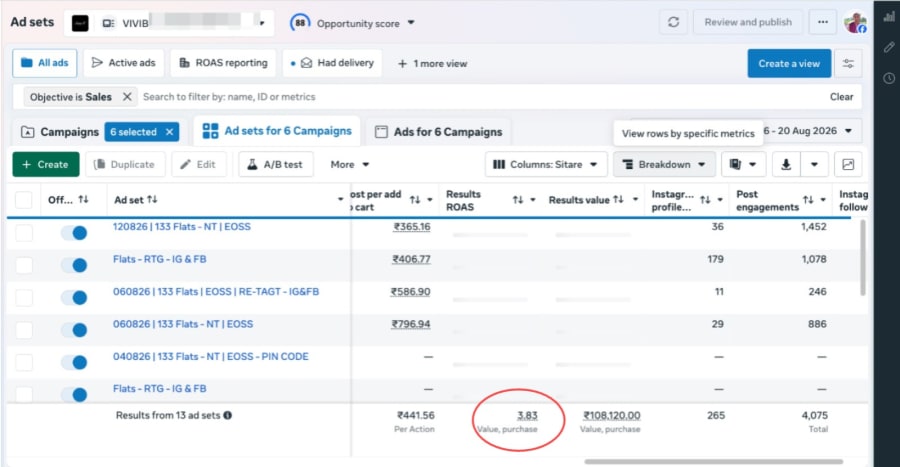
Task: Sort by Instagram profile visits column
Action: pos(705,200)
